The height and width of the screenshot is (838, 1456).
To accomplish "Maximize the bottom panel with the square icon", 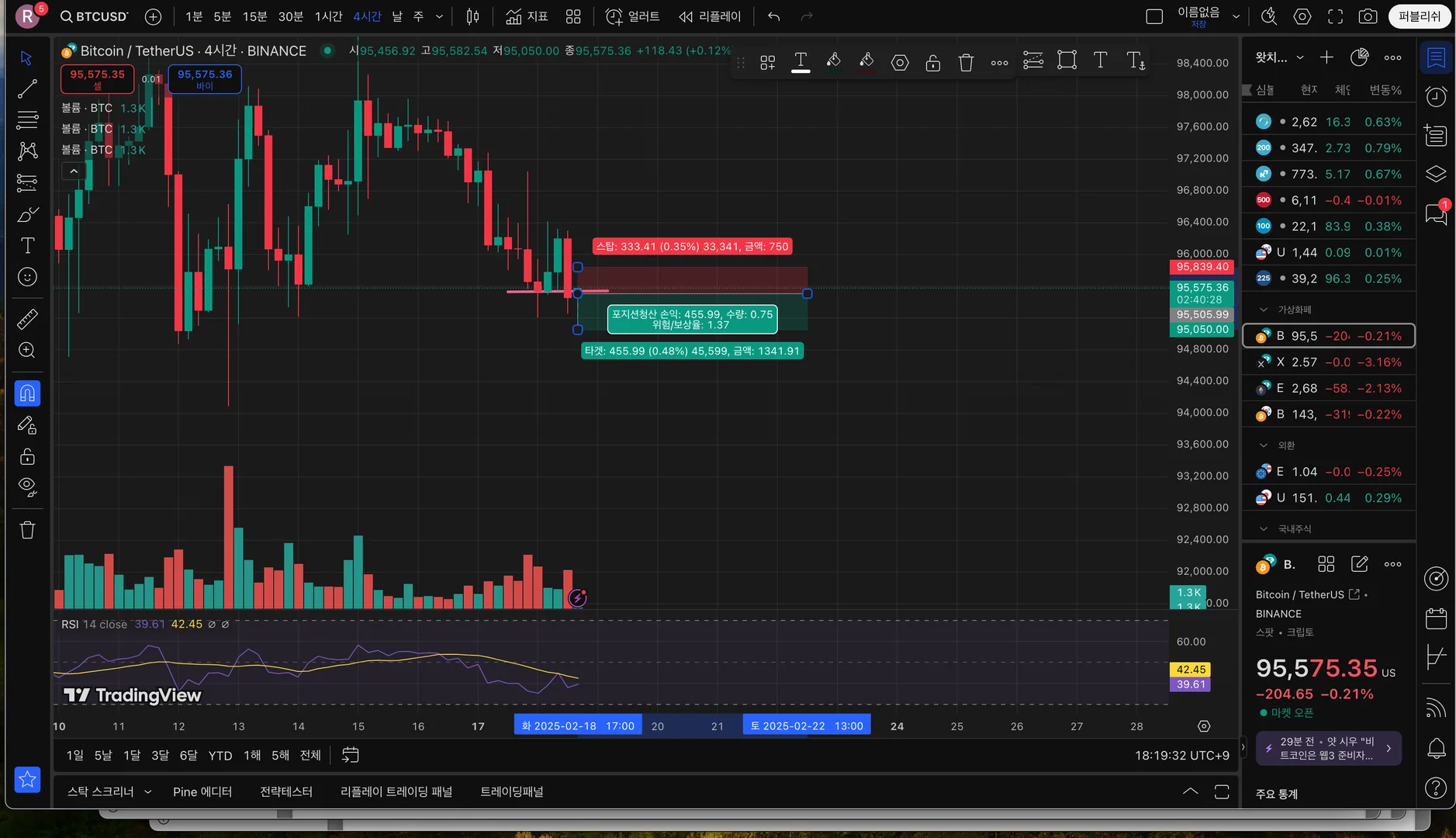I will 1222,791.
